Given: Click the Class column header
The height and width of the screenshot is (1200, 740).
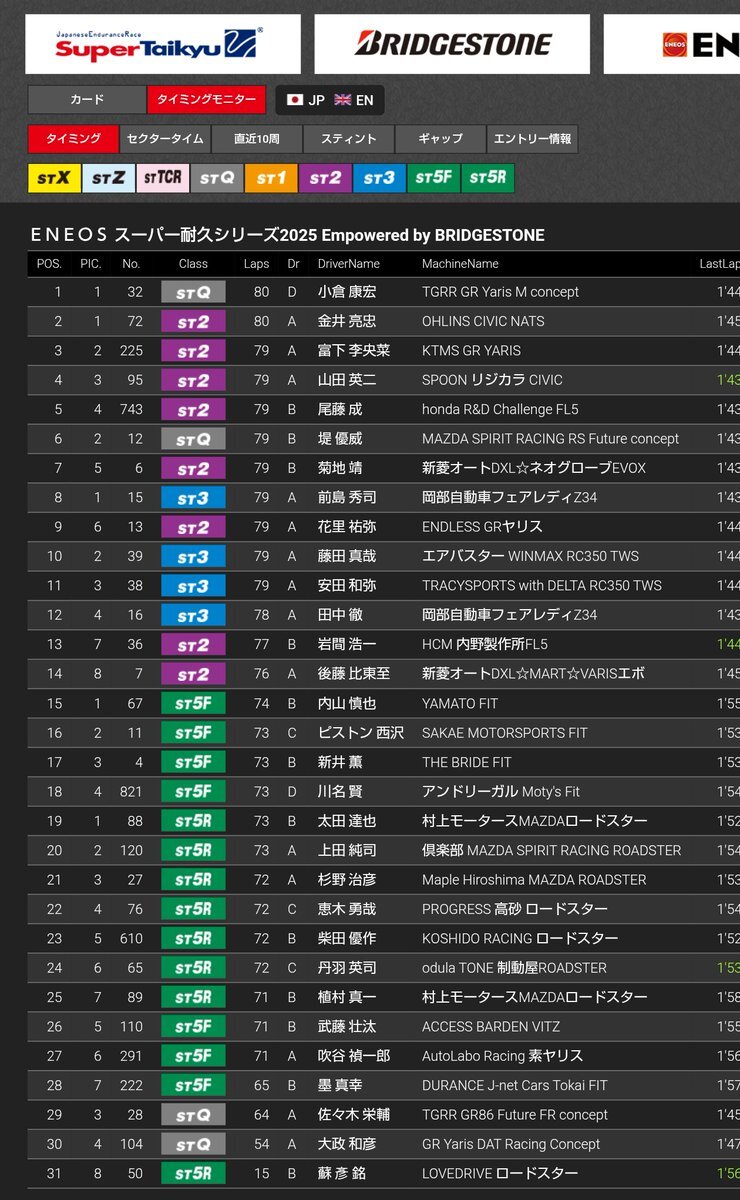Looking at the screenshot, I should tap(193, 264).
